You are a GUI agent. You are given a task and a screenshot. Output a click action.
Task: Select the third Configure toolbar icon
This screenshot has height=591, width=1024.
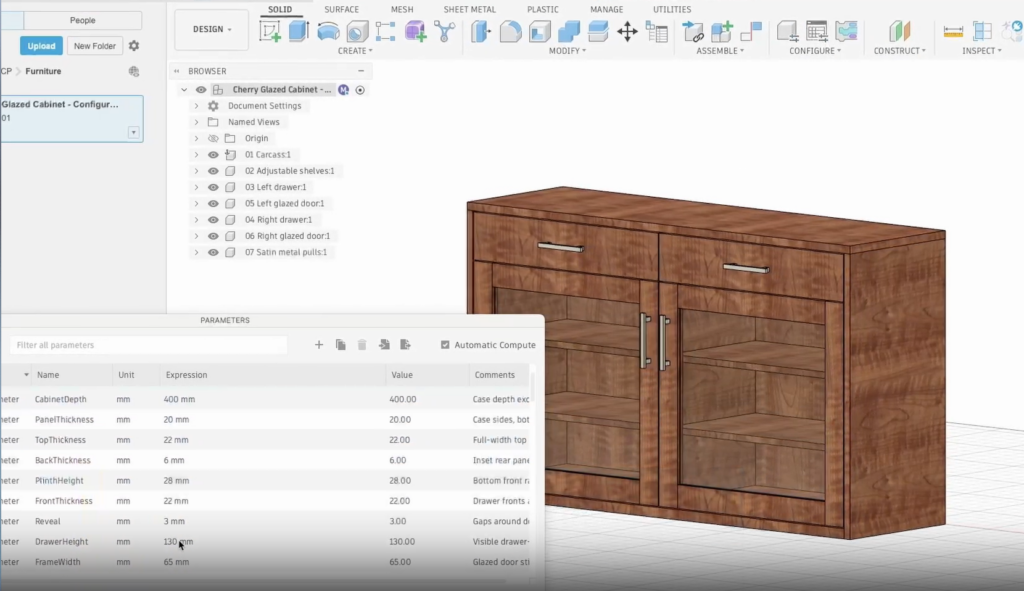[x=846, y=31]
